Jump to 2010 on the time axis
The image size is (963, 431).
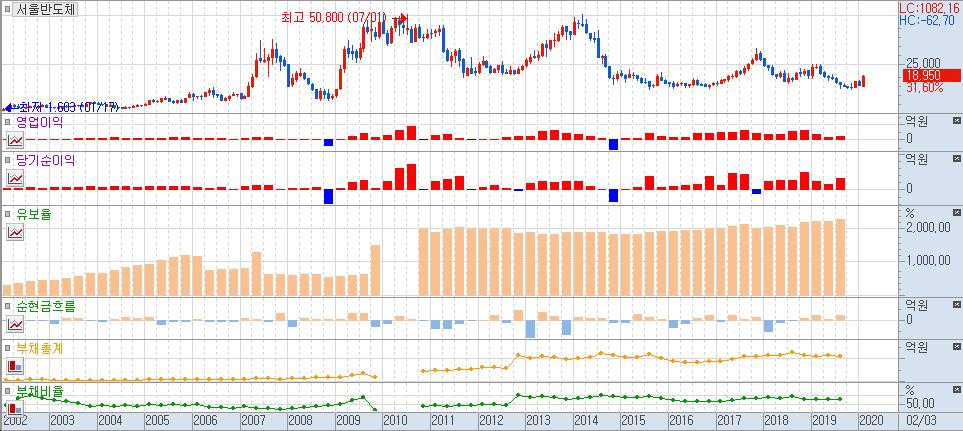point(395,421)
